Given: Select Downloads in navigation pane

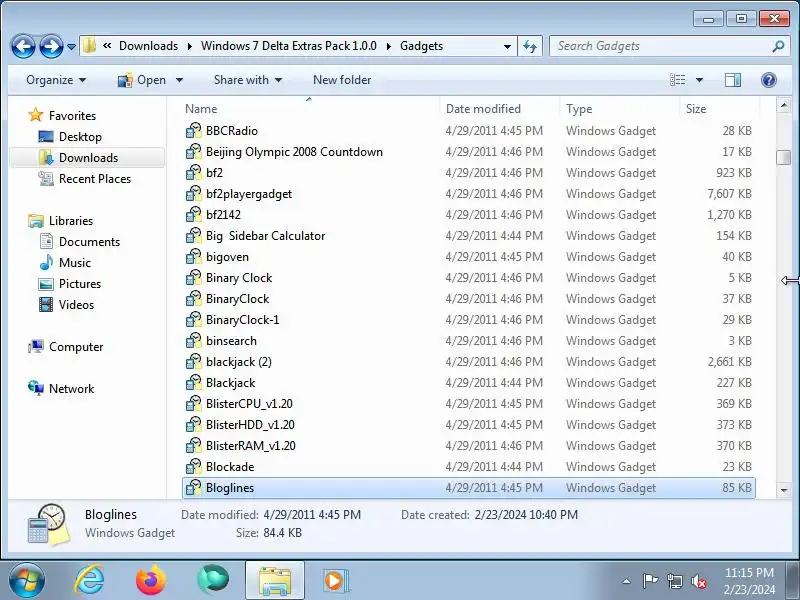Looking at the screenshot, I should 88,158.
